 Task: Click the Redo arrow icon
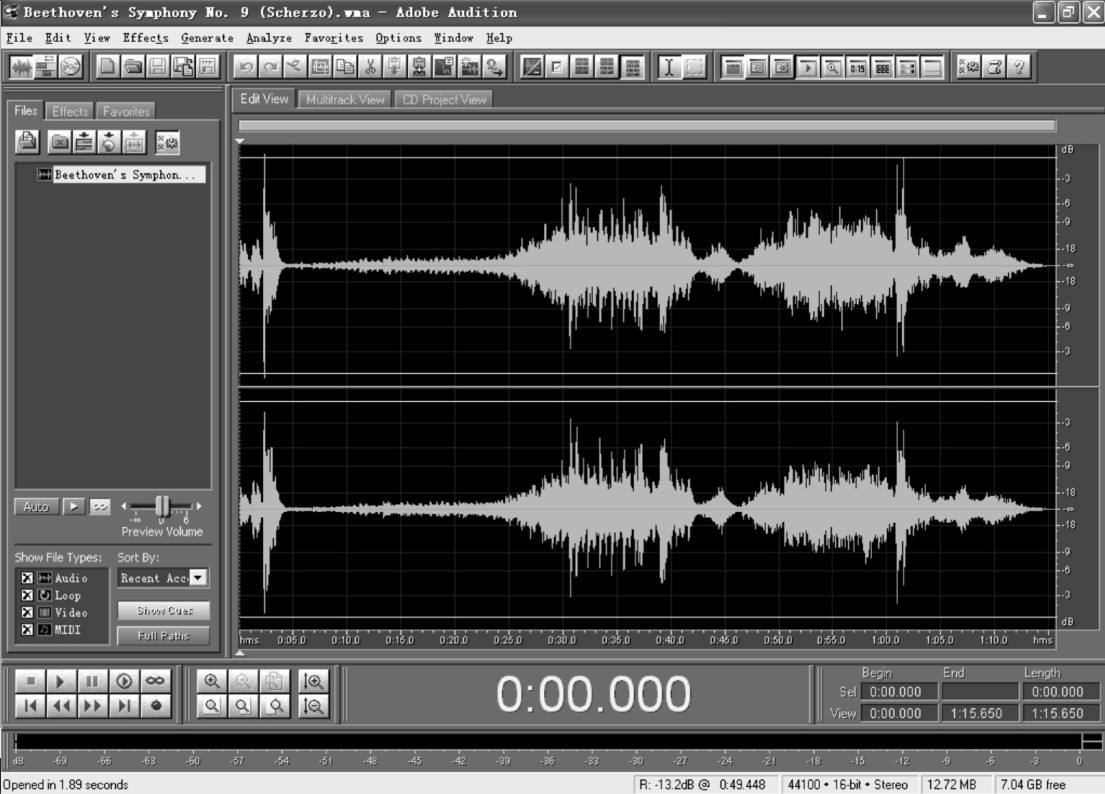coord(271,67)
